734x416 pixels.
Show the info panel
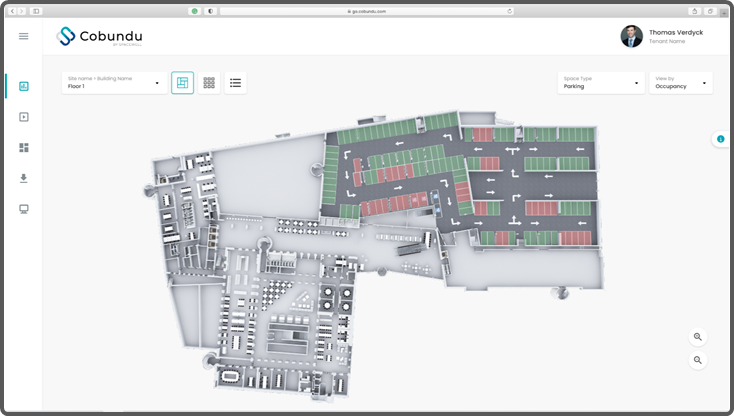click(721, 139)
